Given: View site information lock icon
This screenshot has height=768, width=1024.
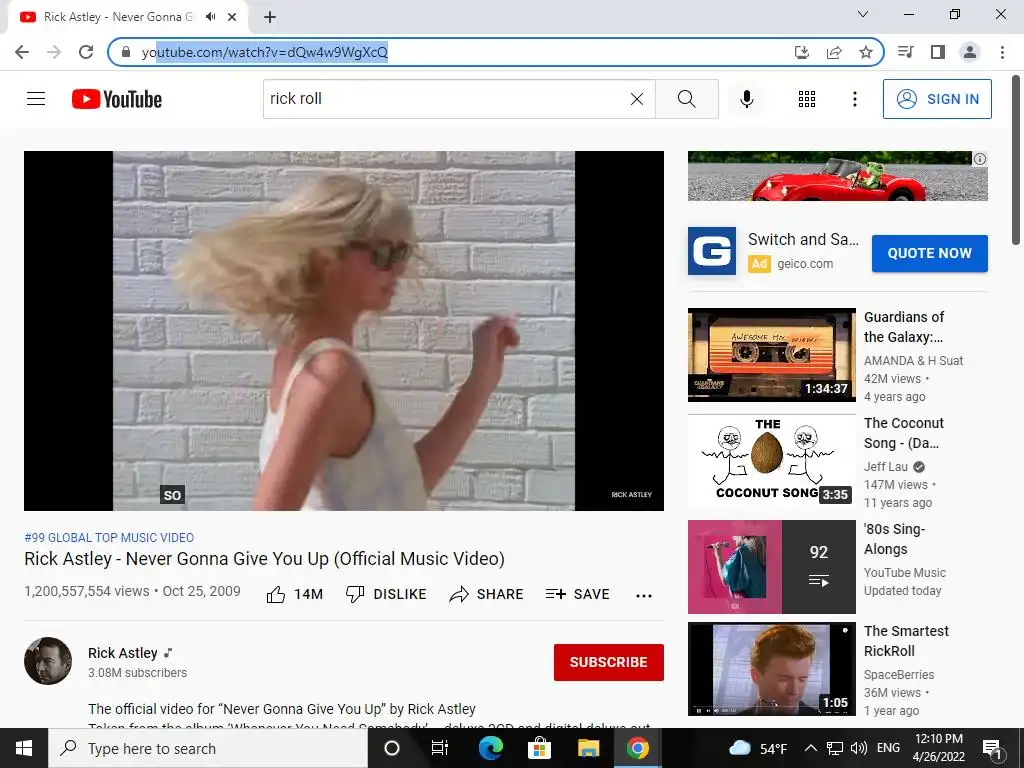Looking at the screenshot, I should (x=126, y=52).
